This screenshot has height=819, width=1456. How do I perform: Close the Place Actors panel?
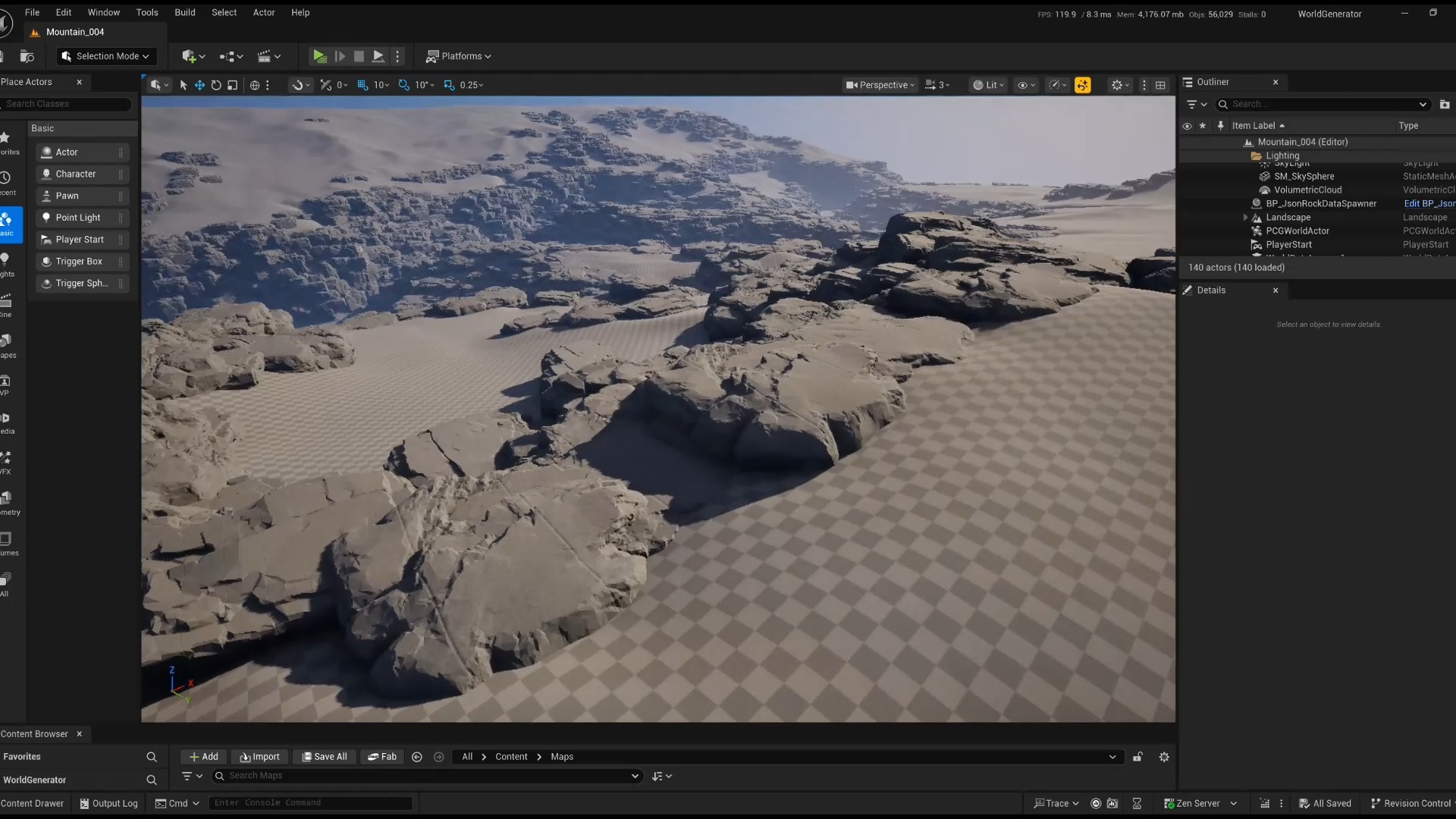coord(79,82)
